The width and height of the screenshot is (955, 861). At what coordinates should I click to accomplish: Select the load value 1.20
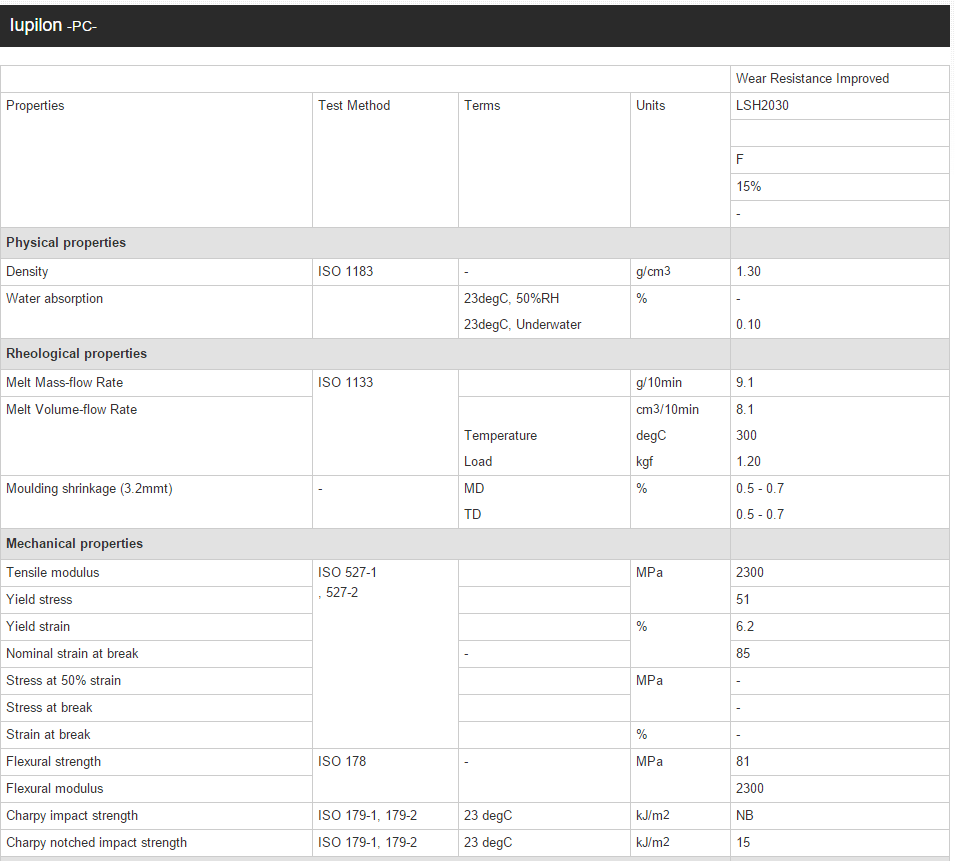[x=748, y=462]
